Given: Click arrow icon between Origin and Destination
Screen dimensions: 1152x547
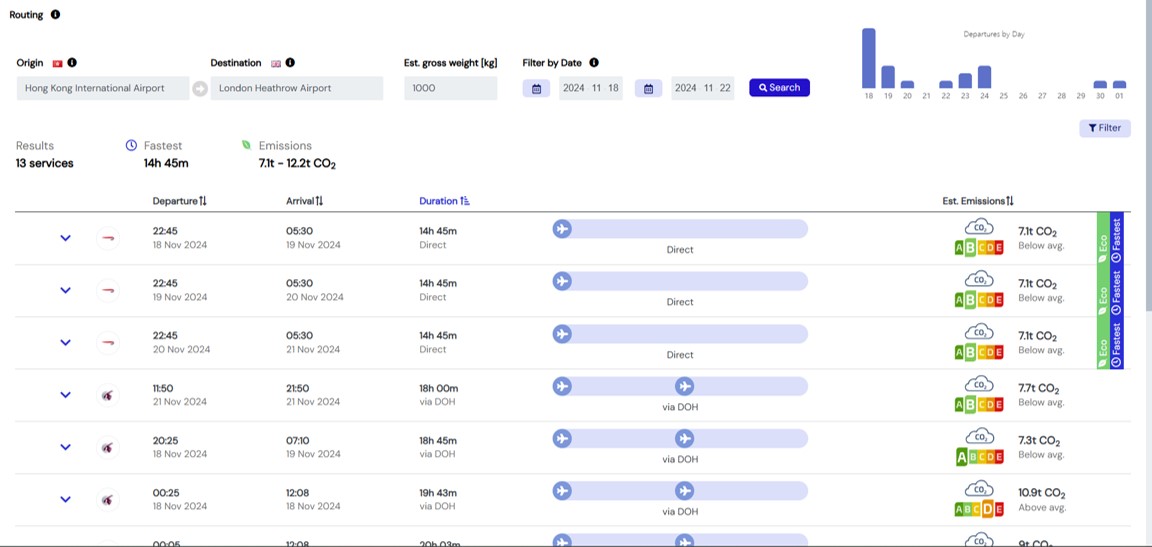Looking at the screenshot, I should click(x=200, y=89).
